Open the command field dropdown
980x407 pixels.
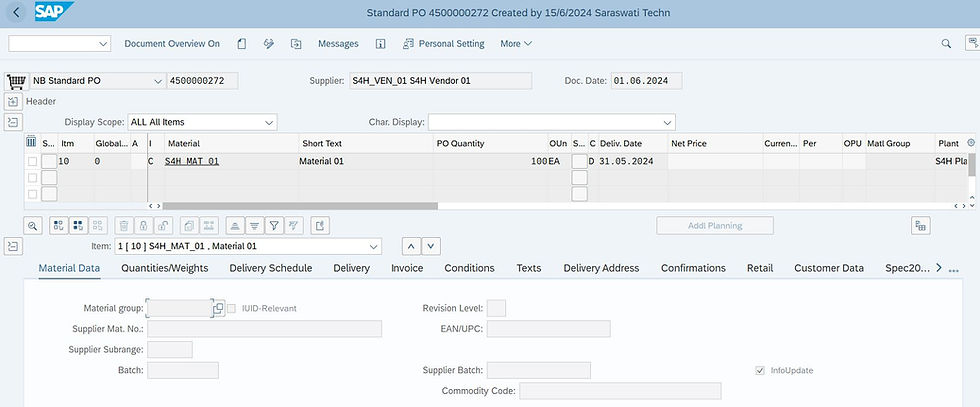(x=103, y=44)
